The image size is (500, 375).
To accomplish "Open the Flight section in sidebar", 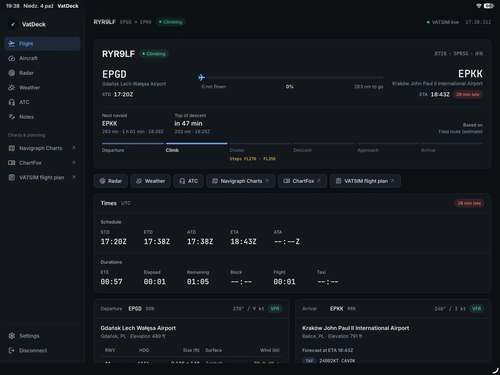I will pyautogui.click(x=42, y=44).
